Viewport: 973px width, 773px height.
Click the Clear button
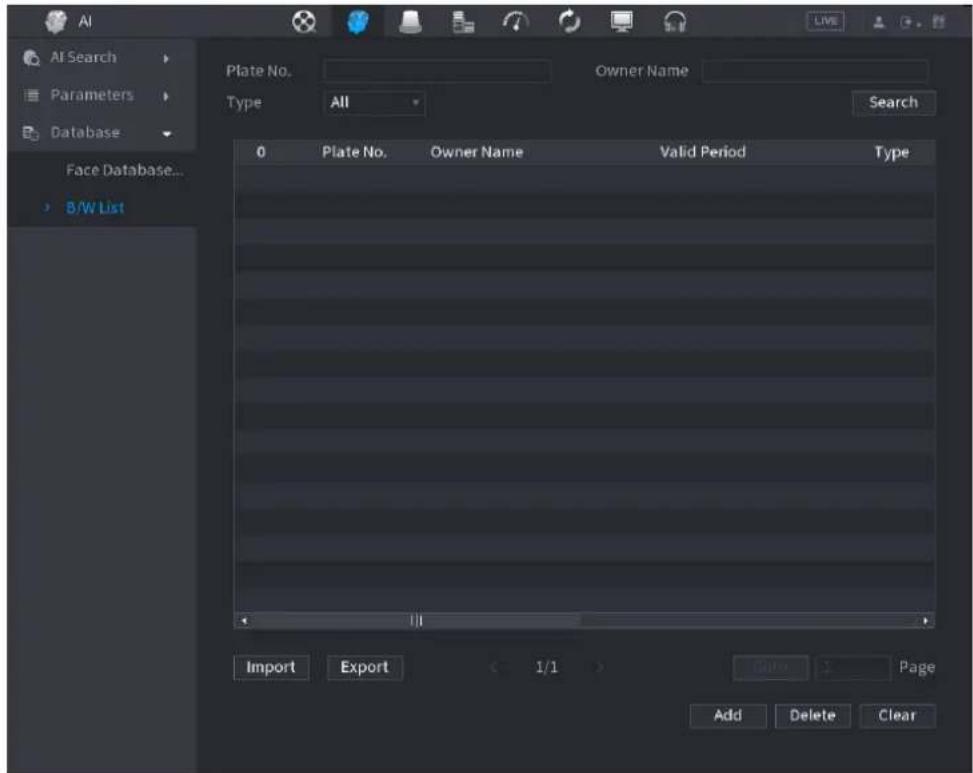[x=897, y=715]
